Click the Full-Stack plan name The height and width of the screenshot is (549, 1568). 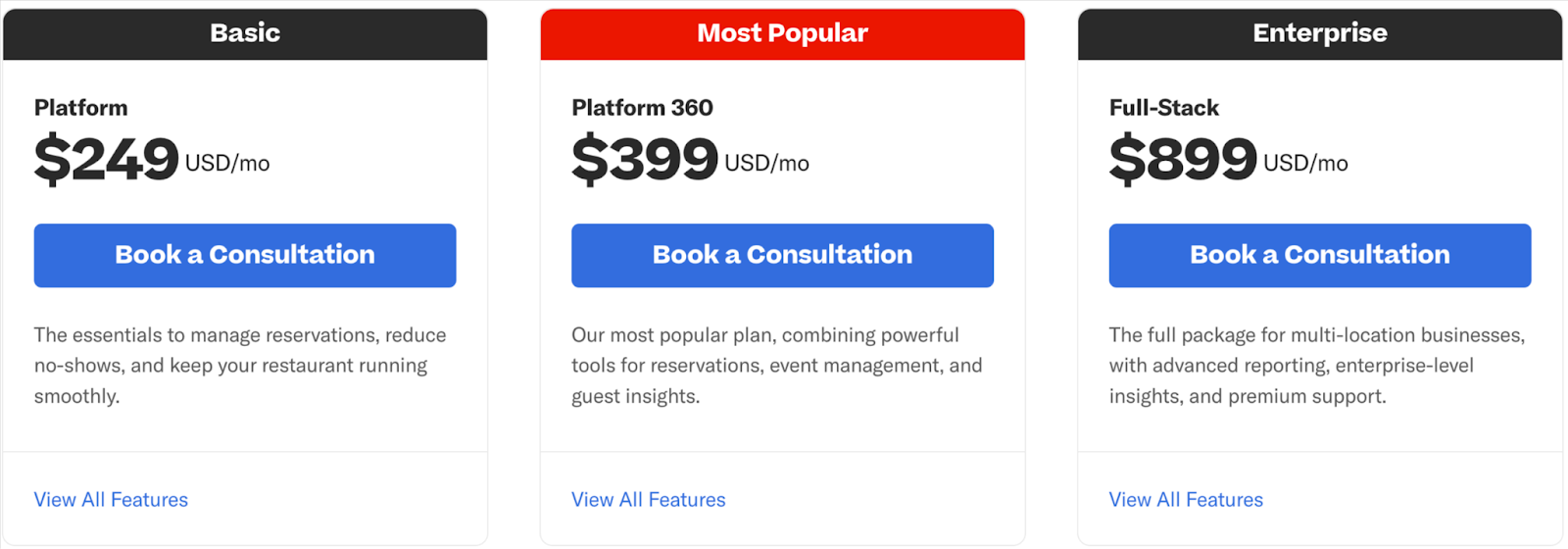pyautogui.click(x=1164, y=108)
